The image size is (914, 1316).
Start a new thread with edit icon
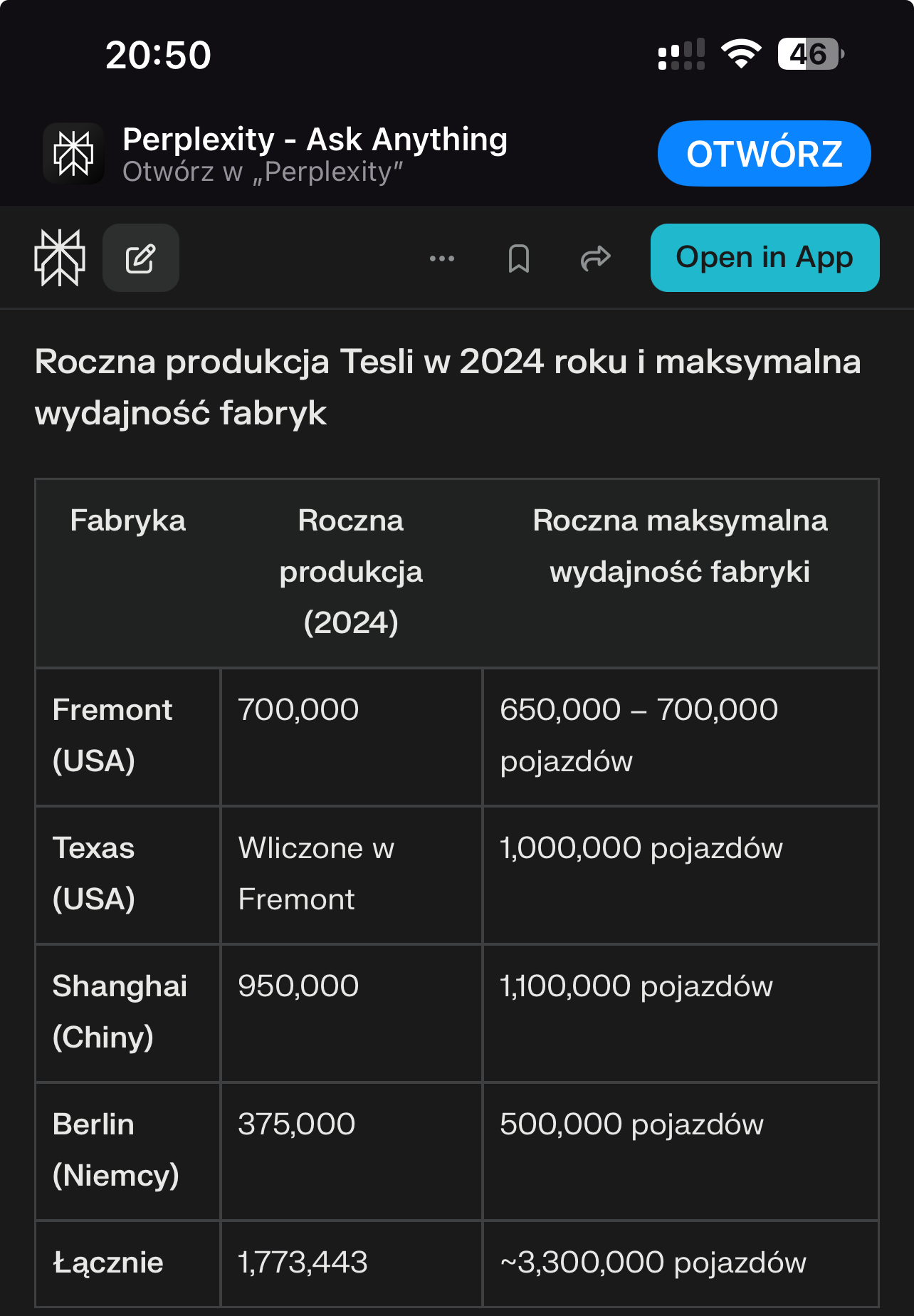(x=141, y=258)
